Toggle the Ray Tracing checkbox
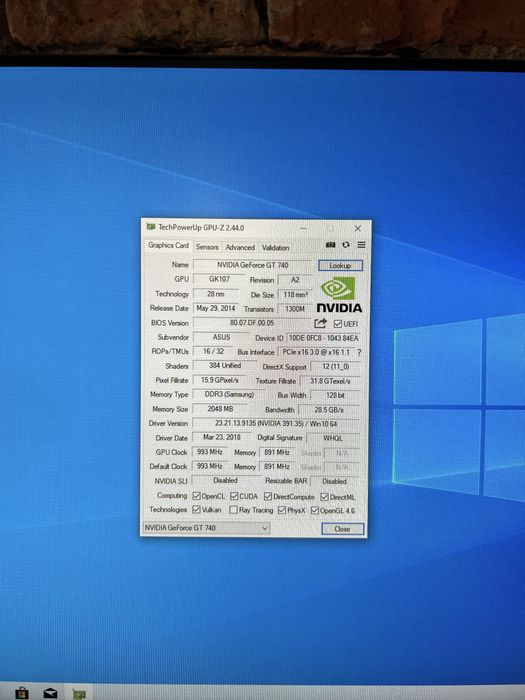 (233, 510)
